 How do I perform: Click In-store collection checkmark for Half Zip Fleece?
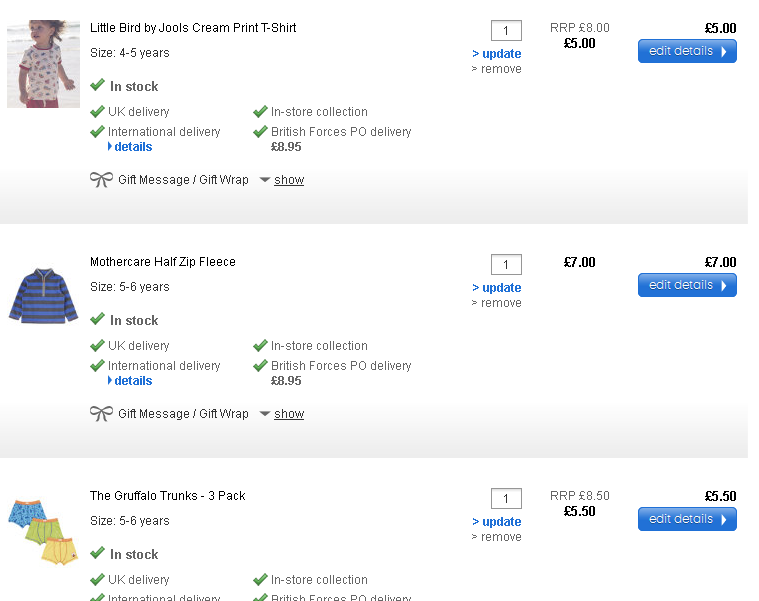tap(260, 346)
